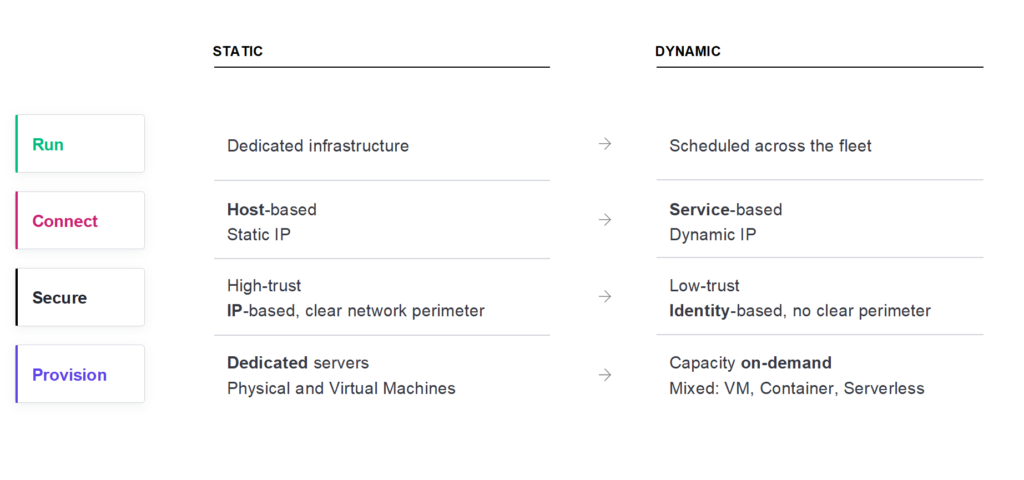Click the Dedicated infrastructure text

pyautogui.click(x=318, y=146)
